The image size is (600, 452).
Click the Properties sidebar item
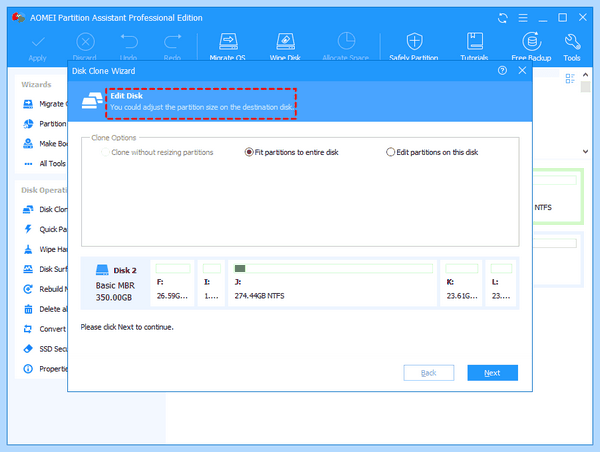coord(45,369)
